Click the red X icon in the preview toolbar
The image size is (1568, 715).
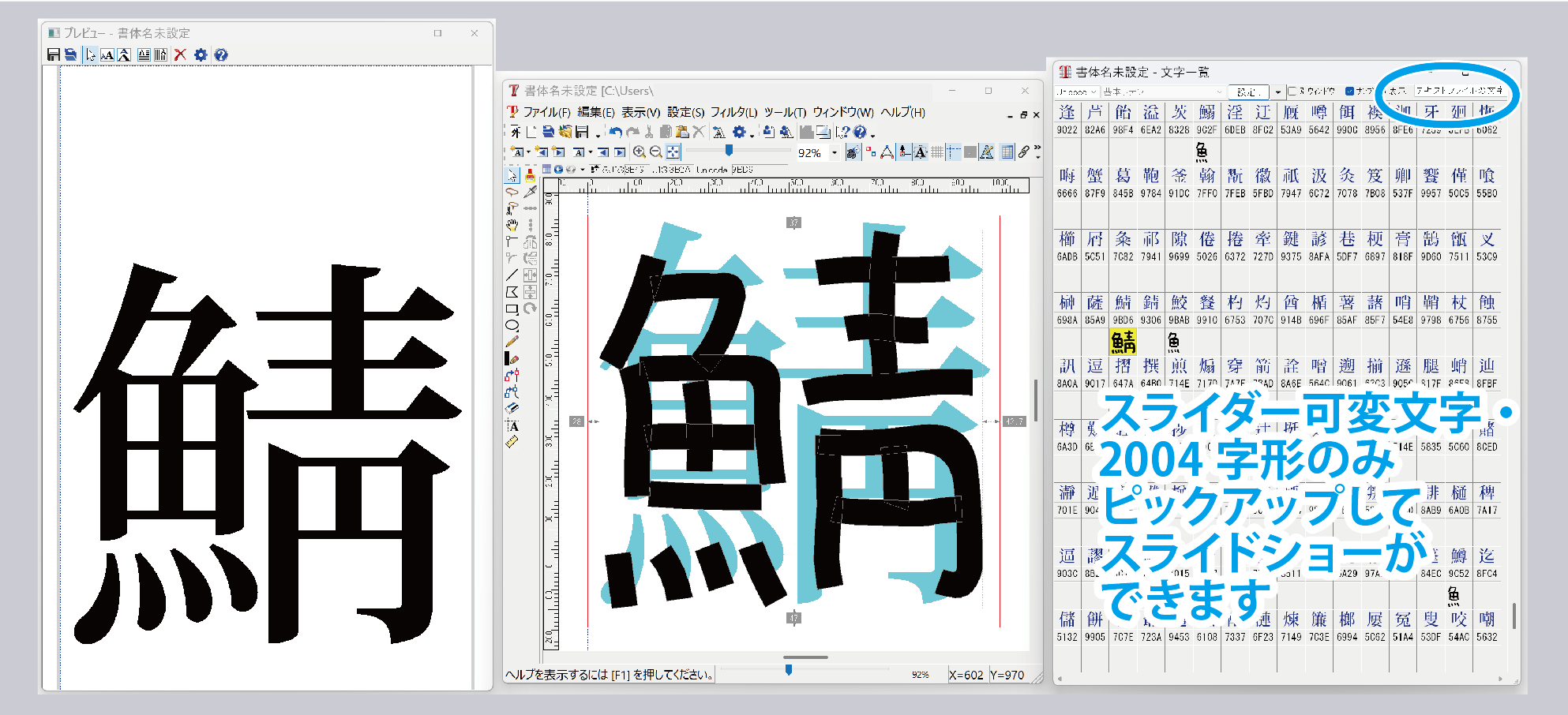(180, 54)
